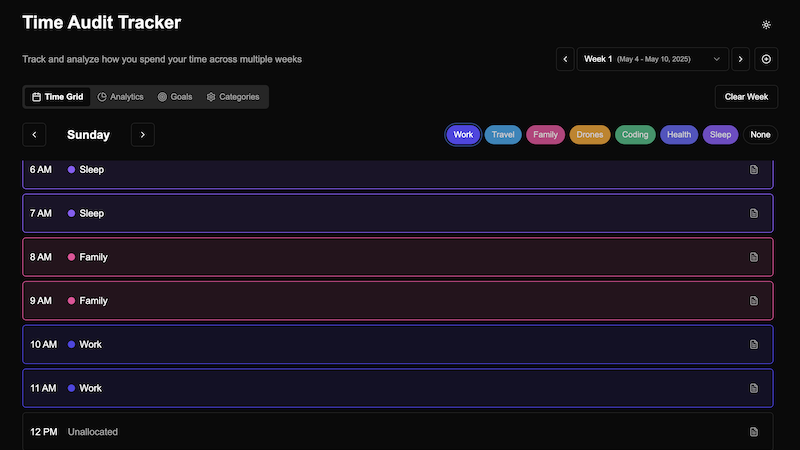
Task: Open the Goals tab
Action: click(x=175, y=97)
